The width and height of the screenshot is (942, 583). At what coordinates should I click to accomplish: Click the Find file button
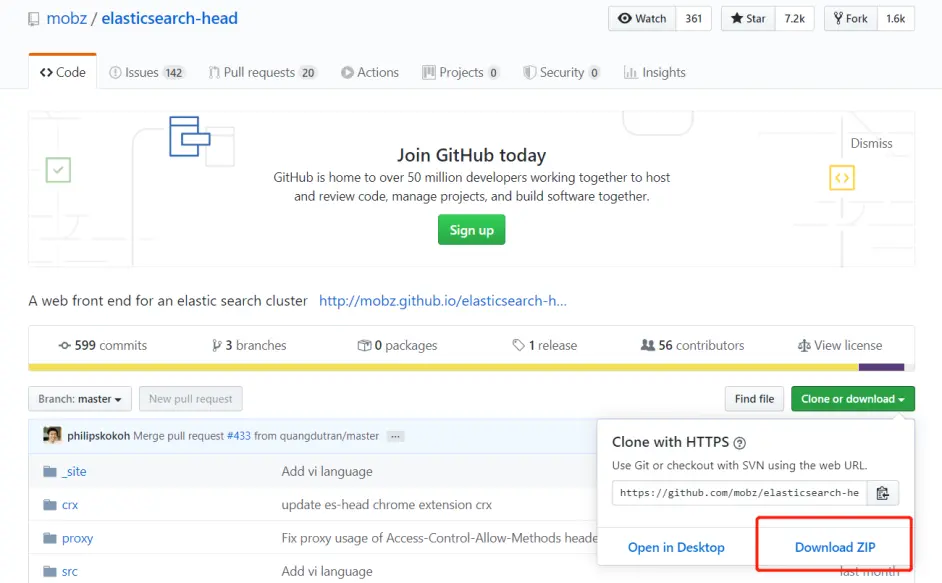tap(754, 399)
